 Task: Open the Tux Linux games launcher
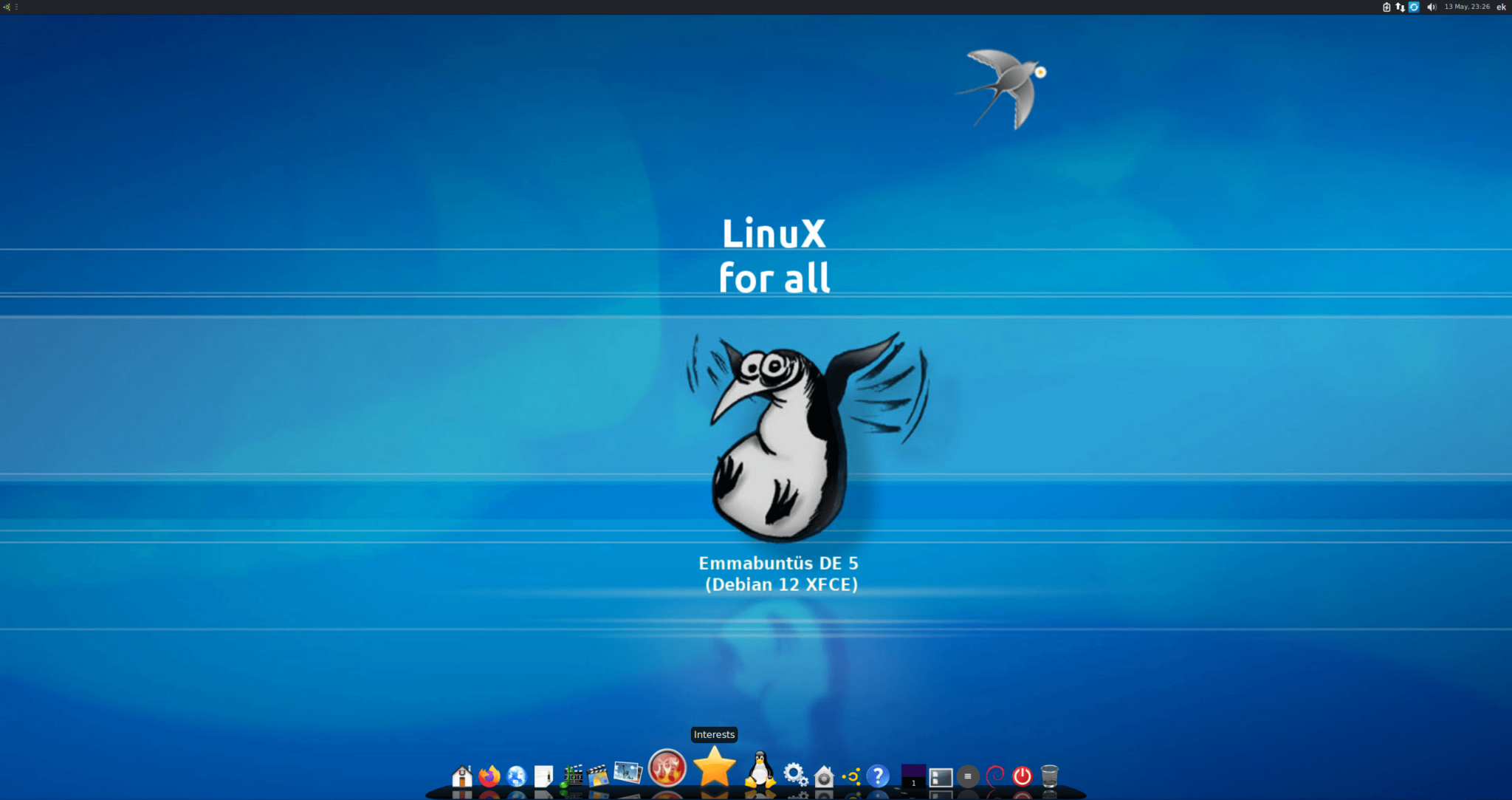[760, 774]
